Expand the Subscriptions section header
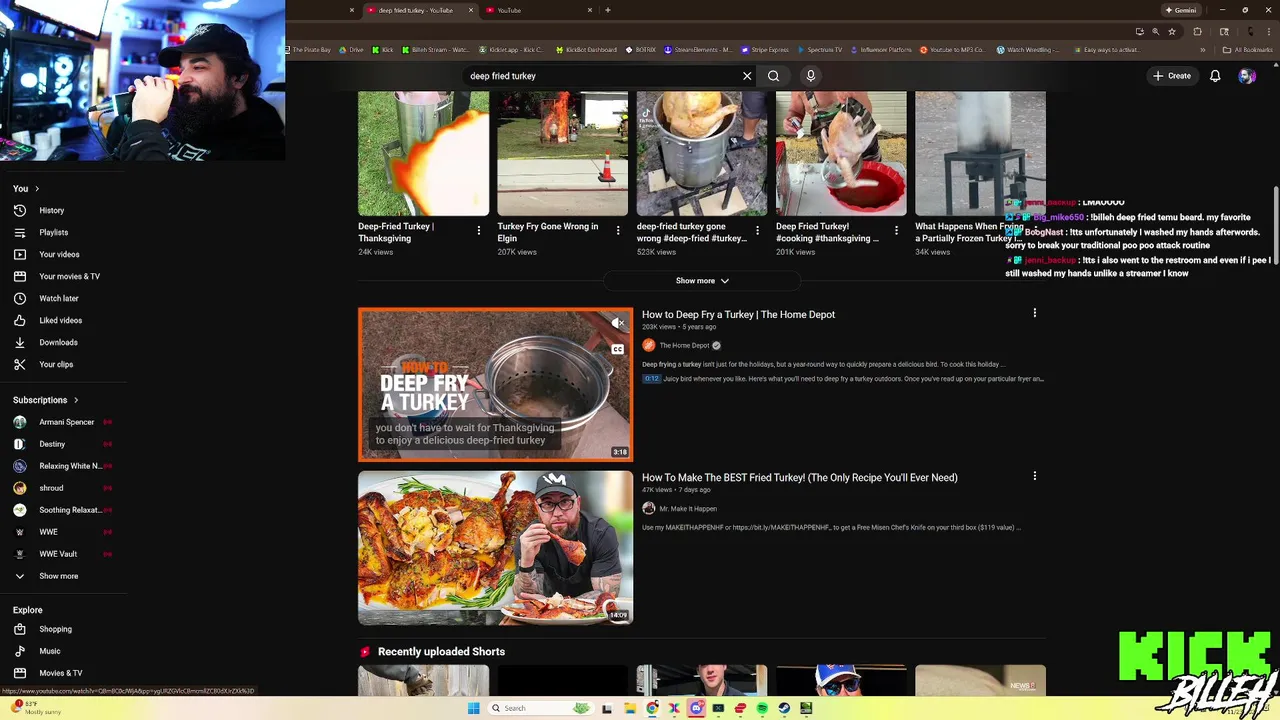This screenshot has width=1280, height=720. [x=46, y=400]
